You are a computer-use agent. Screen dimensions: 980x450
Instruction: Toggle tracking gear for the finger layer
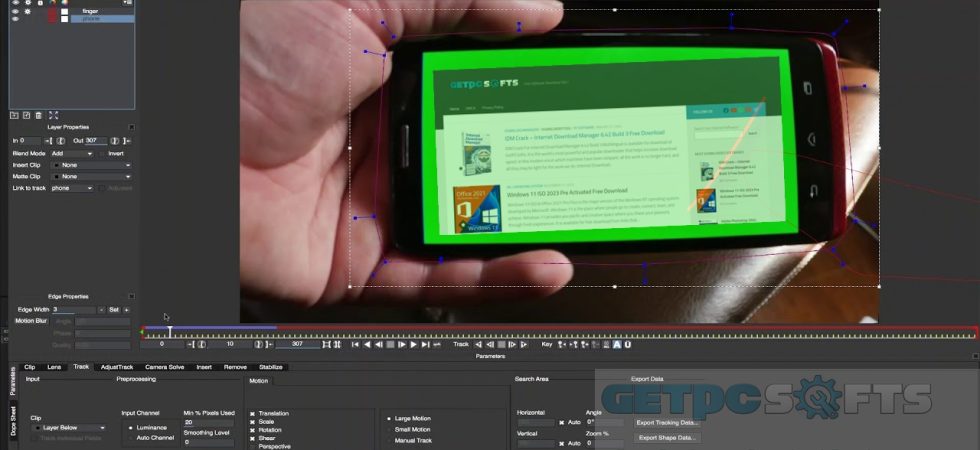pyautogui.click(x=28, y=11)
